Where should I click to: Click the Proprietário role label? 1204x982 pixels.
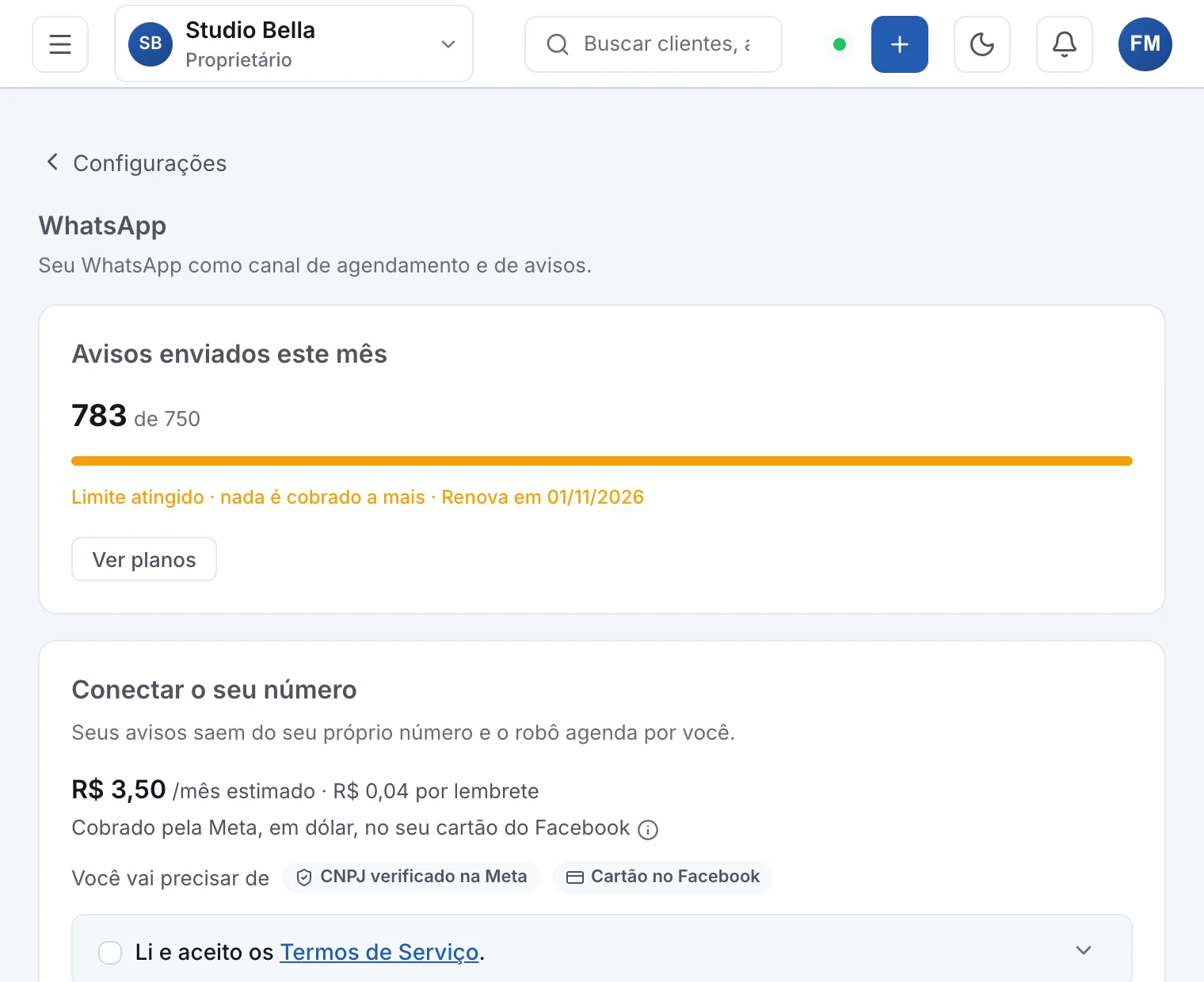[238, 60]
